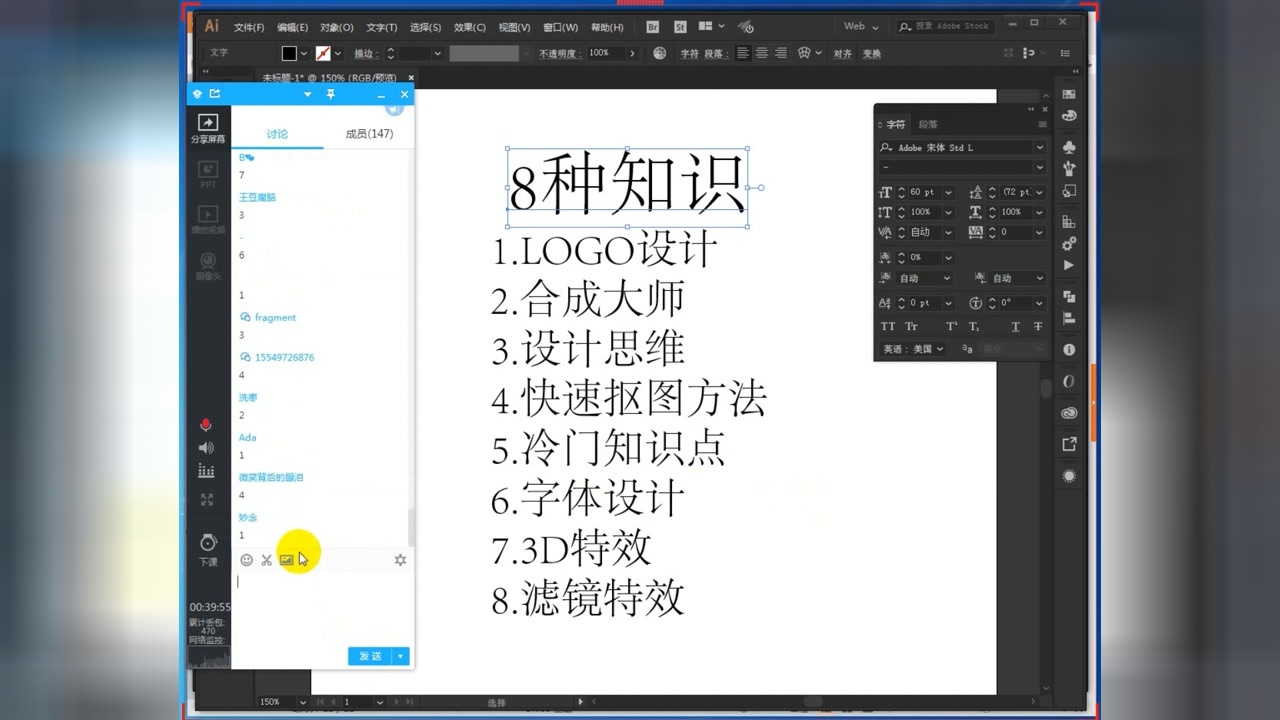1280x720 pixels.
Task: Open the Adobe Stock (St) icon
Action: point(681,27)
